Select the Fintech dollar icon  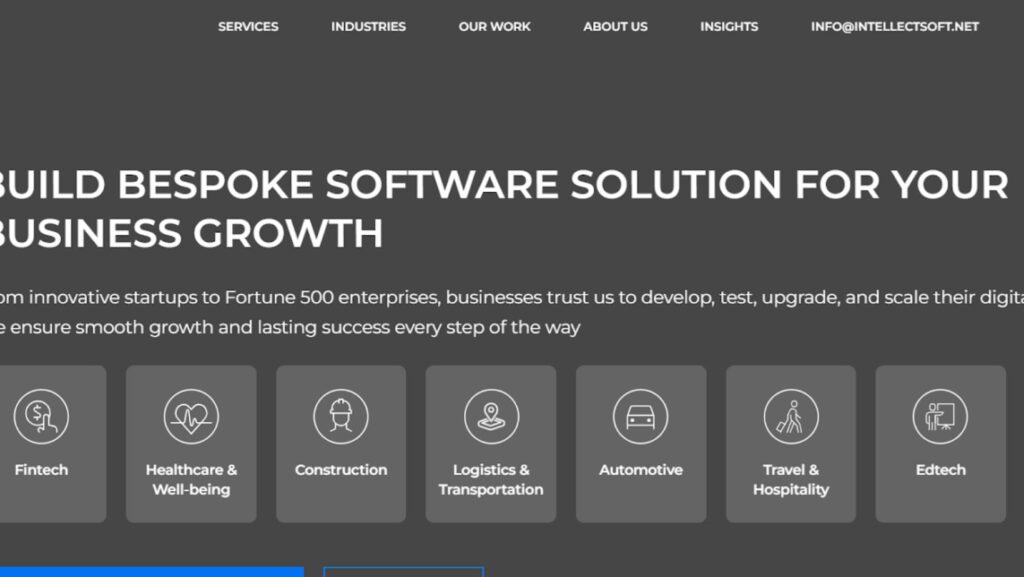tap(41, 415)
